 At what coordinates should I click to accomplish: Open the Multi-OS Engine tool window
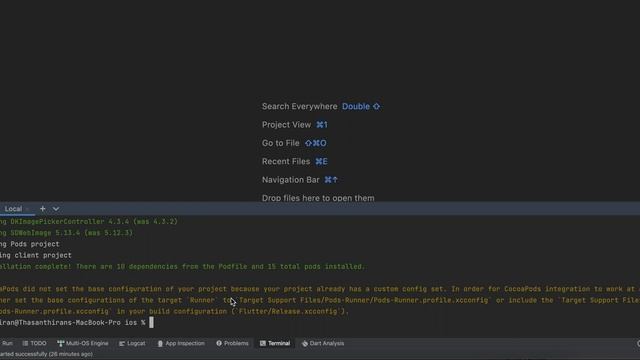click(83, 343)
